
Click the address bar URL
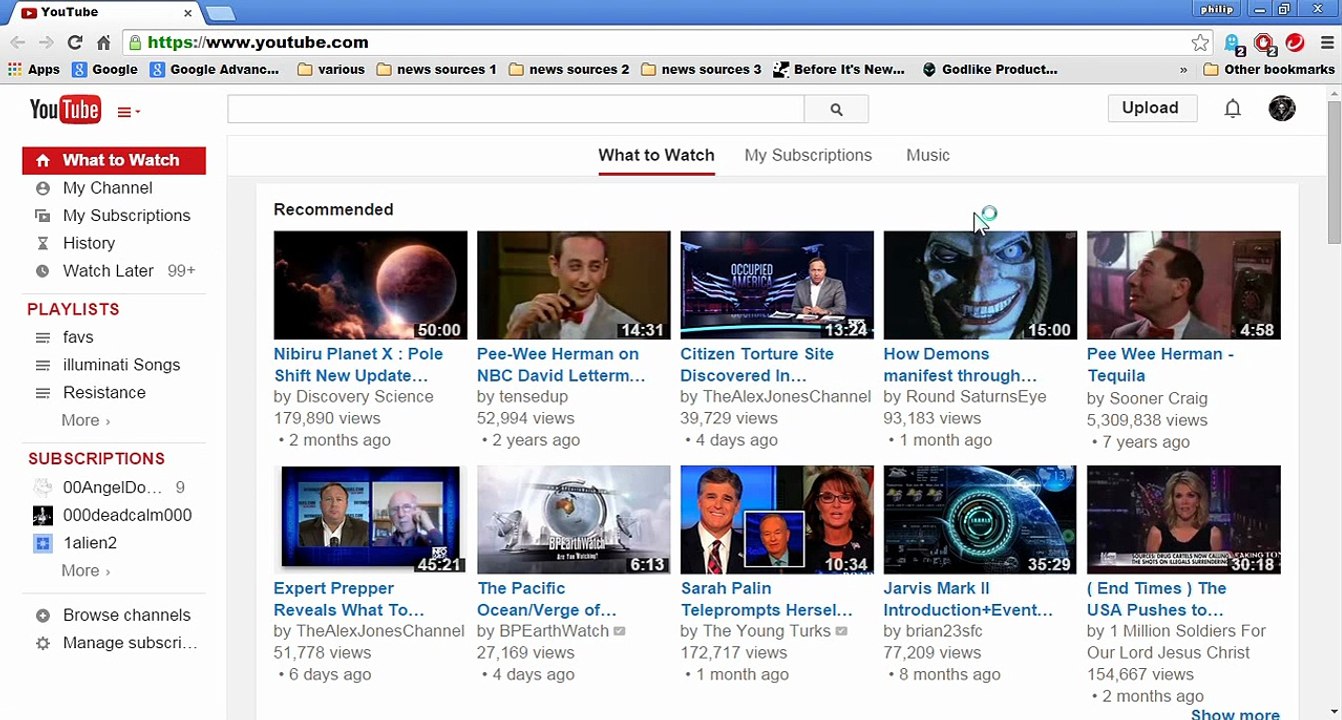click(258, 42)
